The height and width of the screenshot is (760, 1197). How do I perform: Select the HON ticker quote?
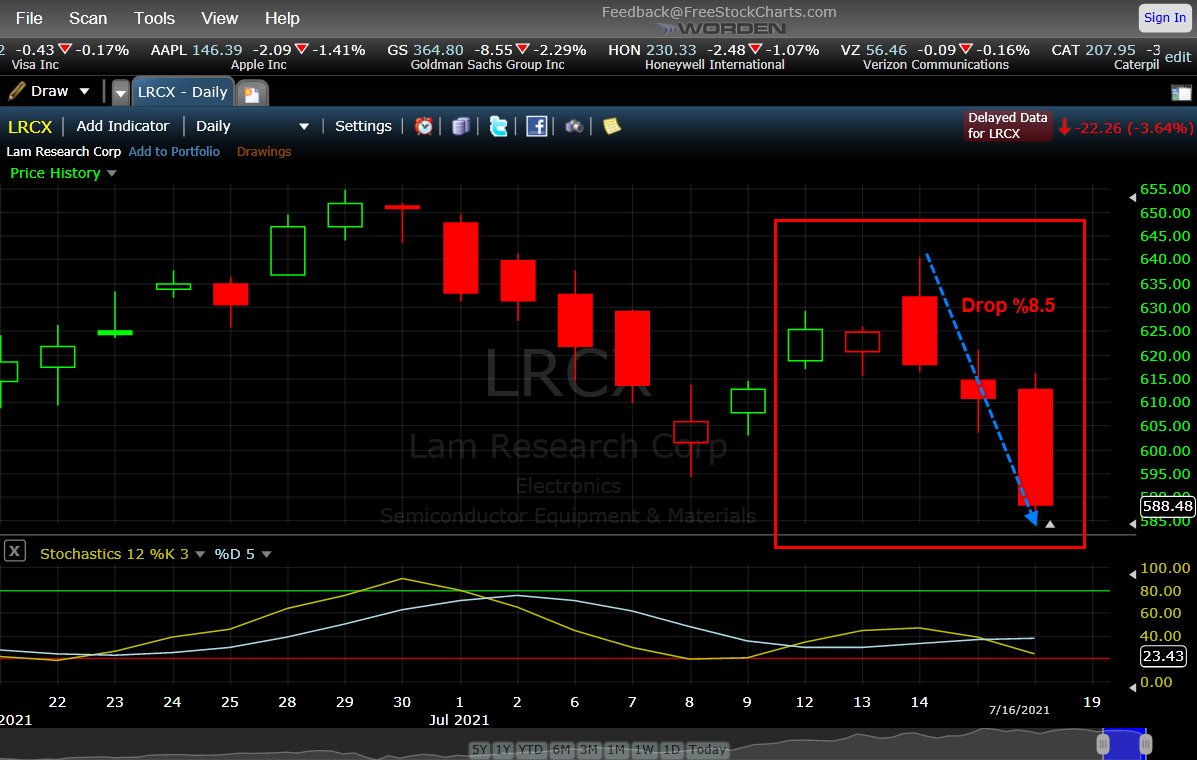click(x=714, y=56)
